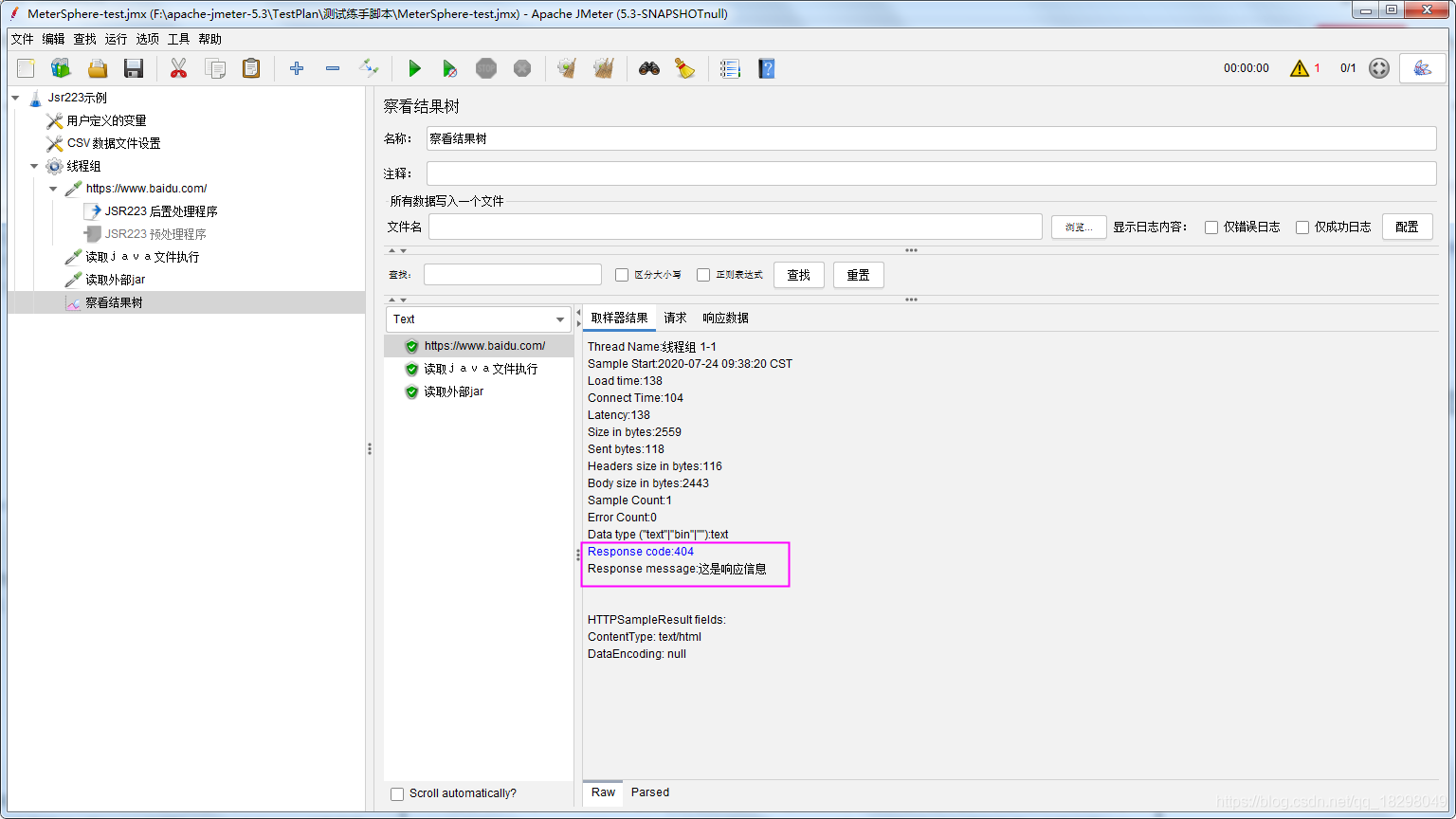1456x819 pixels.
Task: Select https://www.baidu.com/ result entry
Action: click(484, 346)
